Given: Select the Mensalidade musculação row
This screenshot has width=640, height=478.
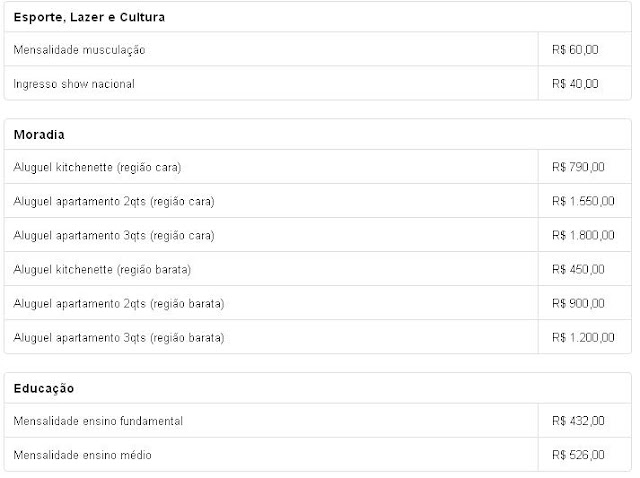Looking at the screenshot, I should coord(318,49).
